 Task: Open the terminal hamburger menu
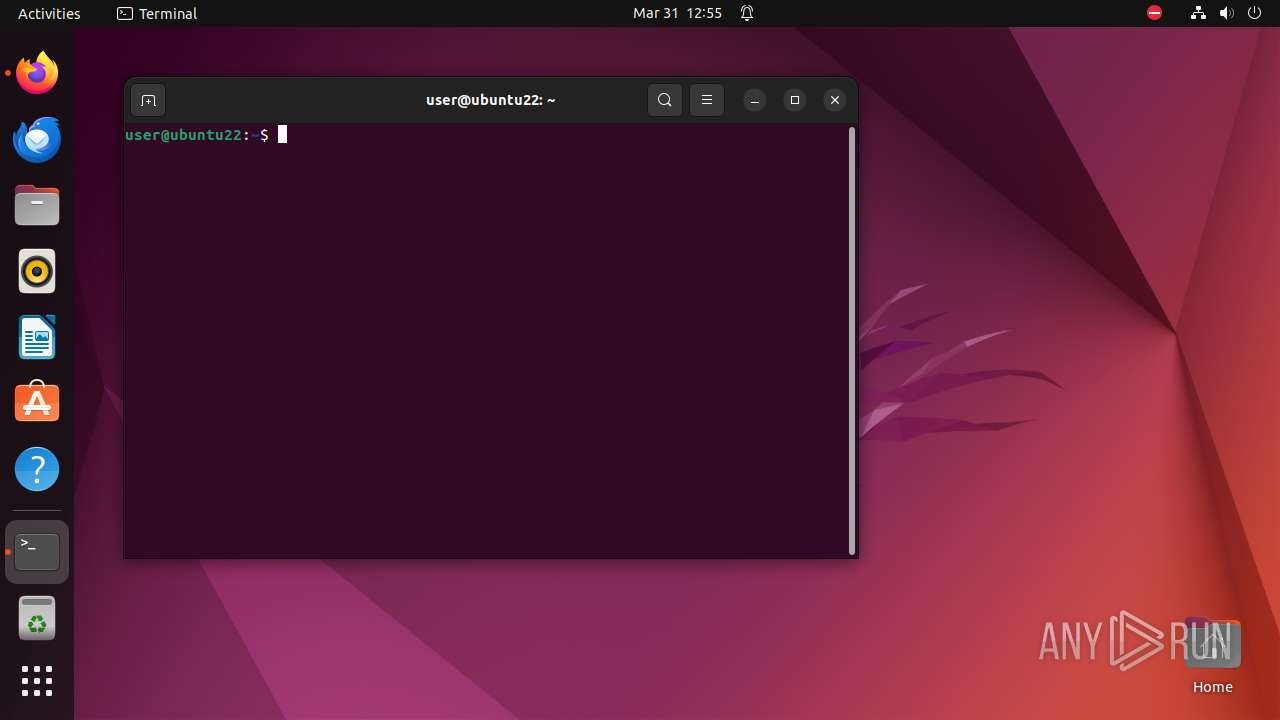[707, 100]
